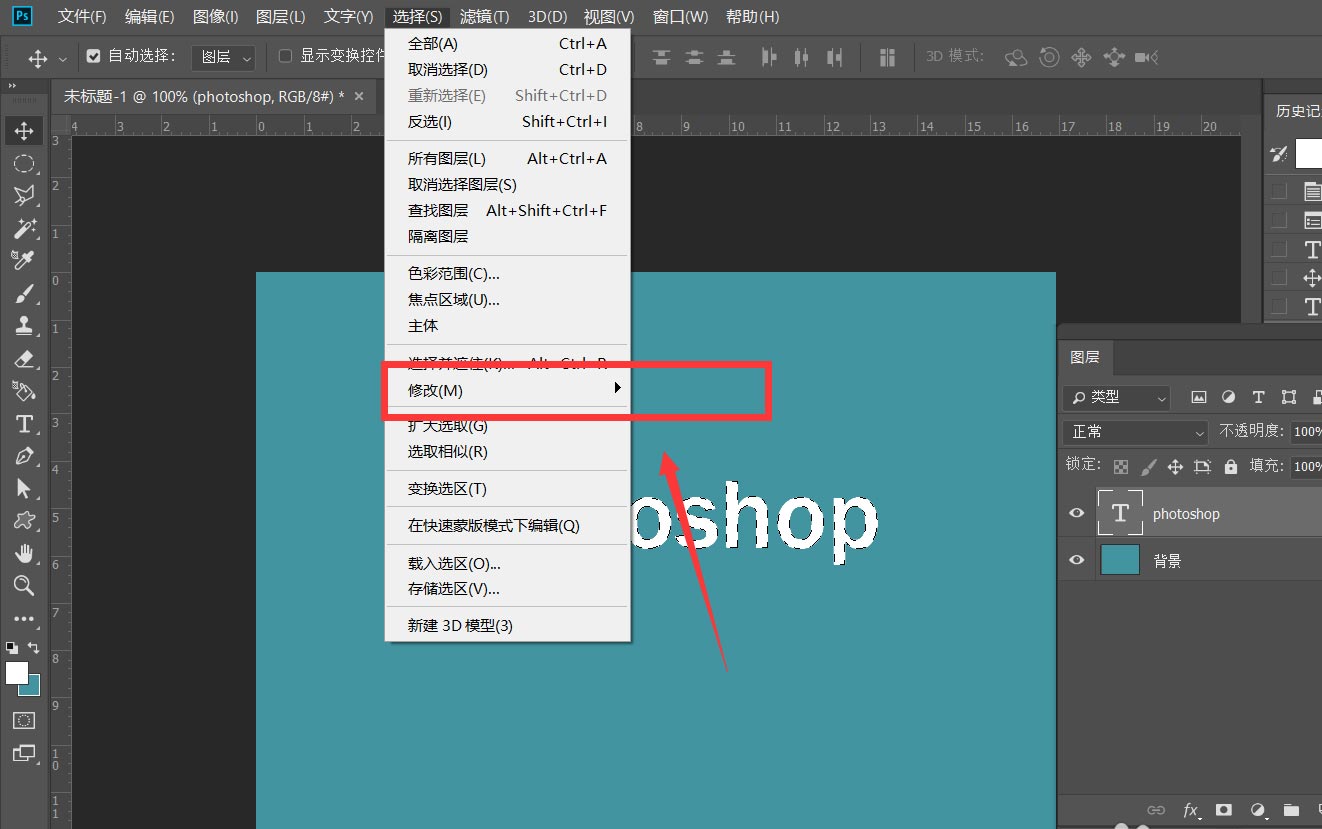Select the Clone Stamp tool
The width and height of the screenshot is (1322, 829).
click(24, 325)
